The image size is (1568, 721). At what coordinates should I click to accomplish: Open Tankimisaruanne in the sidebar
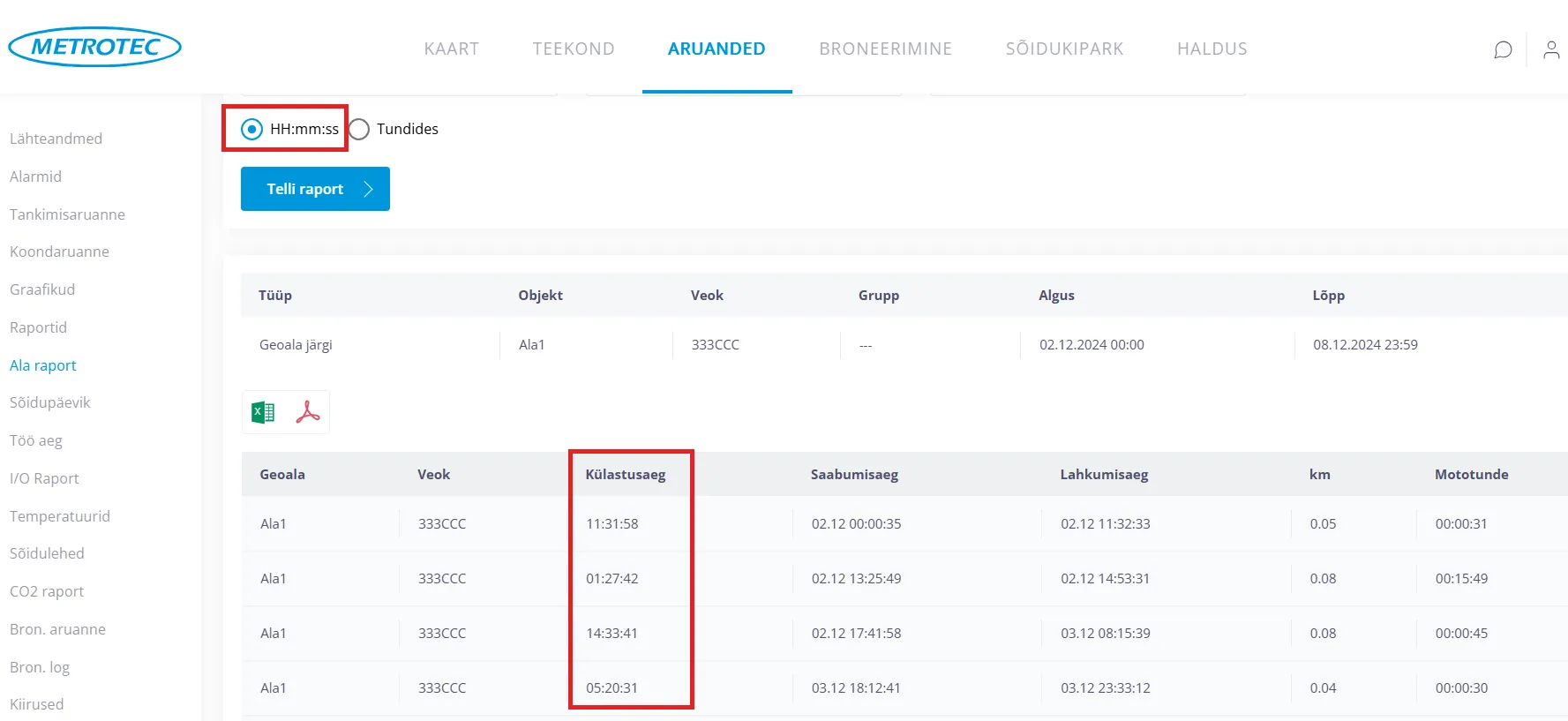tap(67, 214)
